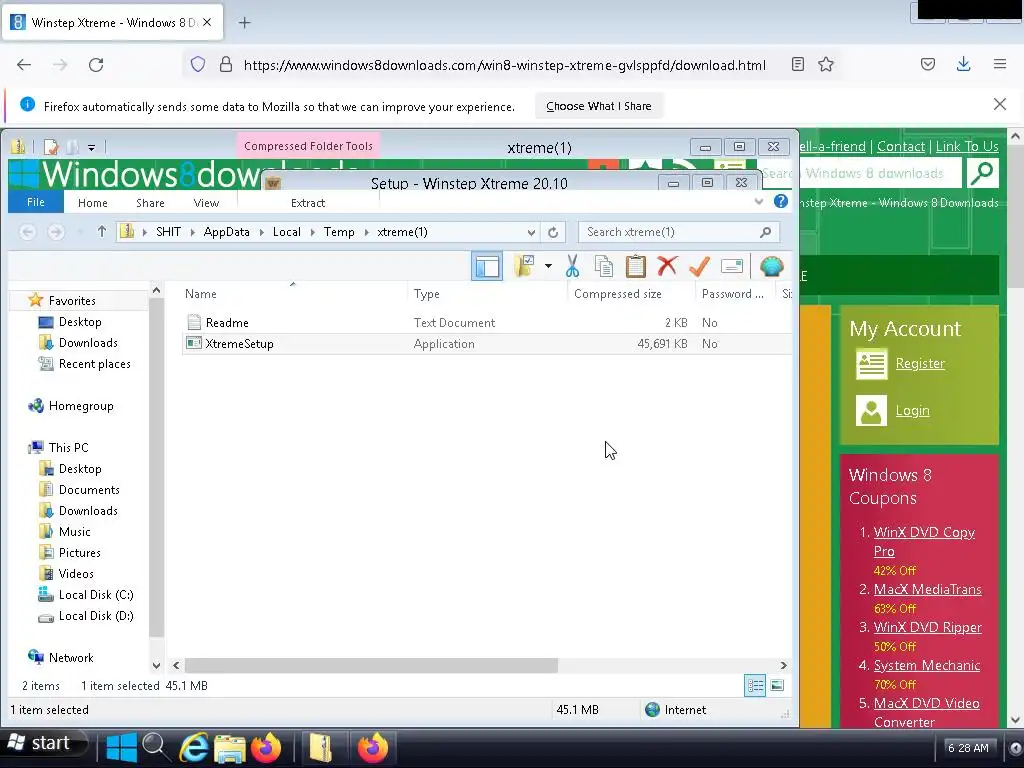Image resolution: width=1024 pixels, height=768 pixels.
Task: Open the File ribbon tab
Action: tap(36, 202)
